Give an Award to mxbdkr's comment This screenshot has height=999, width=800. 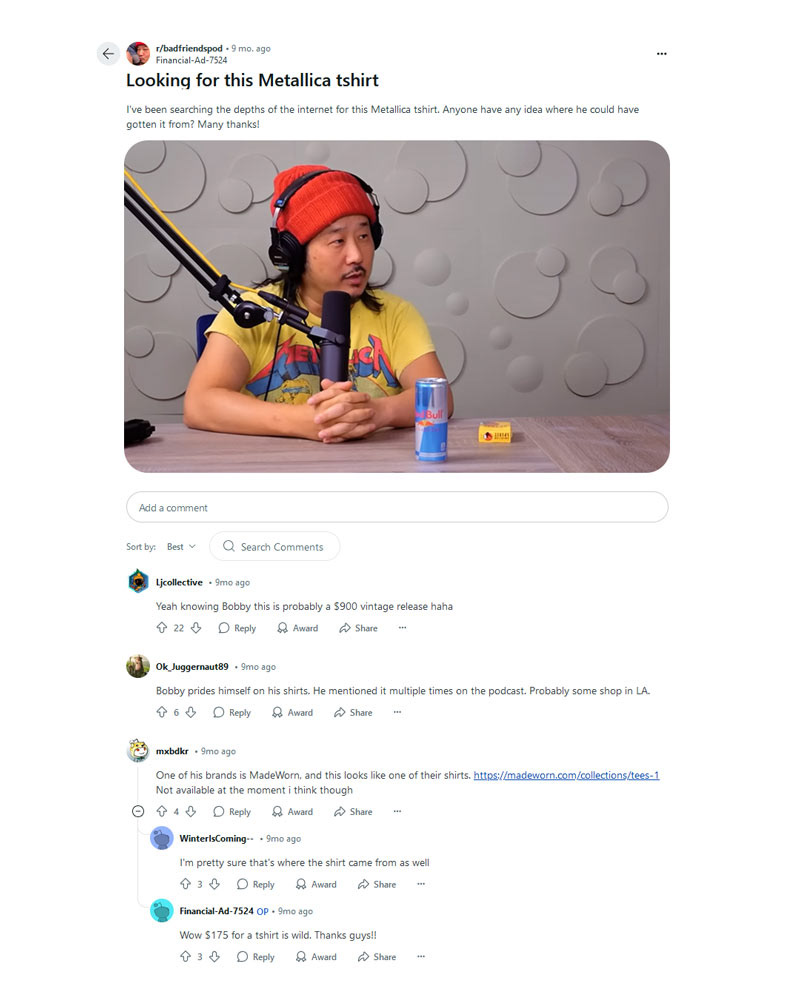pos(292,812)
